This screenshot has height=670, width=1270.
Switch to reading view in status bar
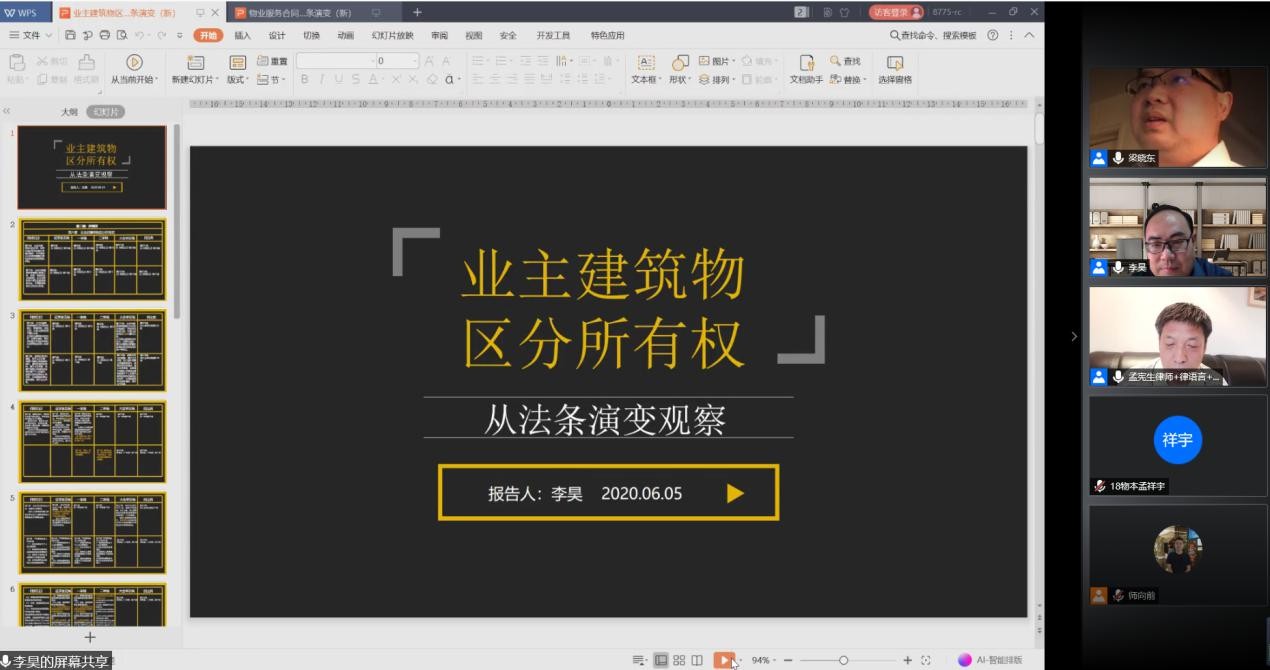pos(697,660)
